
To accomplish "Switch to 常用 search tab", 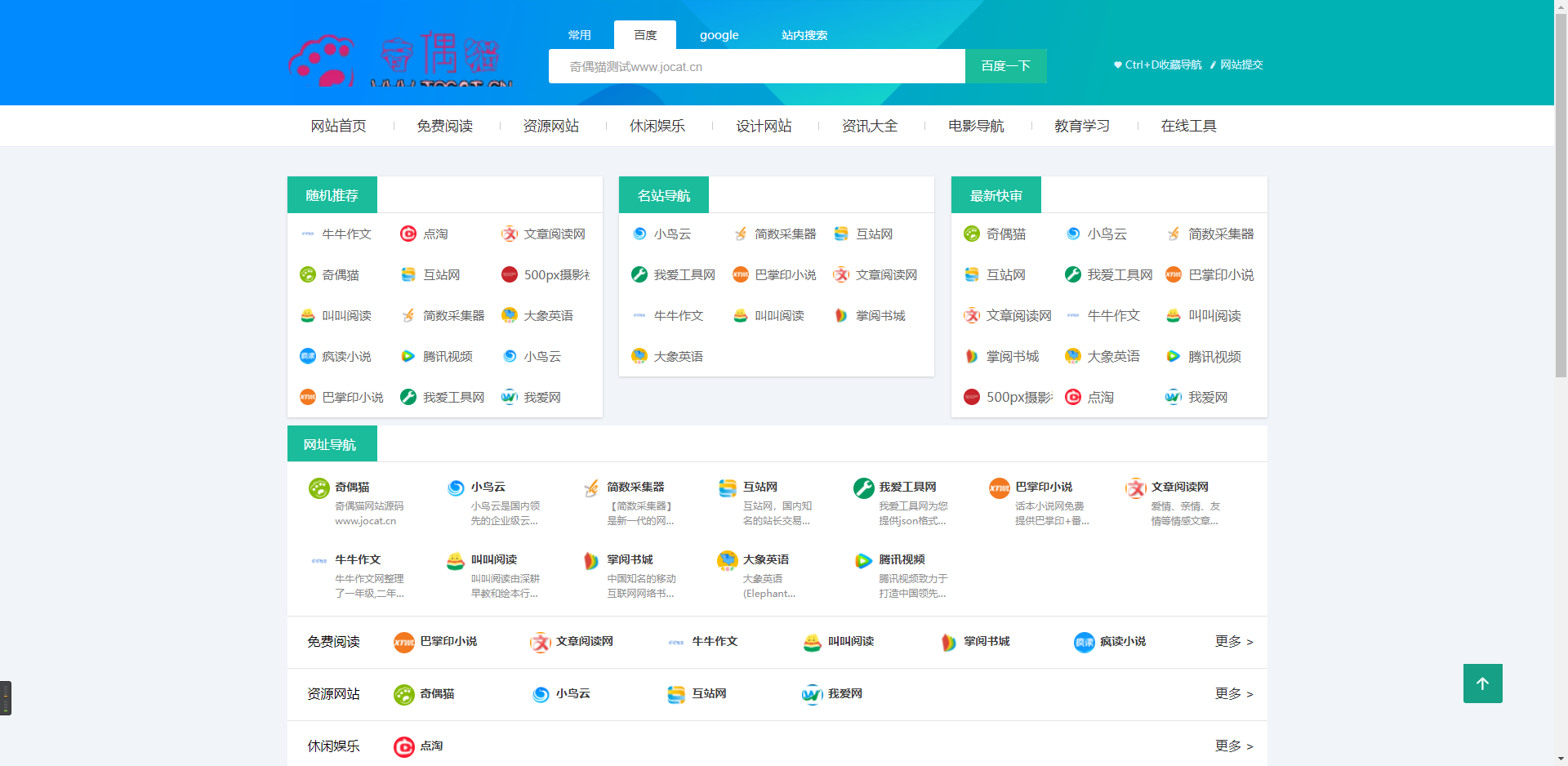I will tap(580, 35).
